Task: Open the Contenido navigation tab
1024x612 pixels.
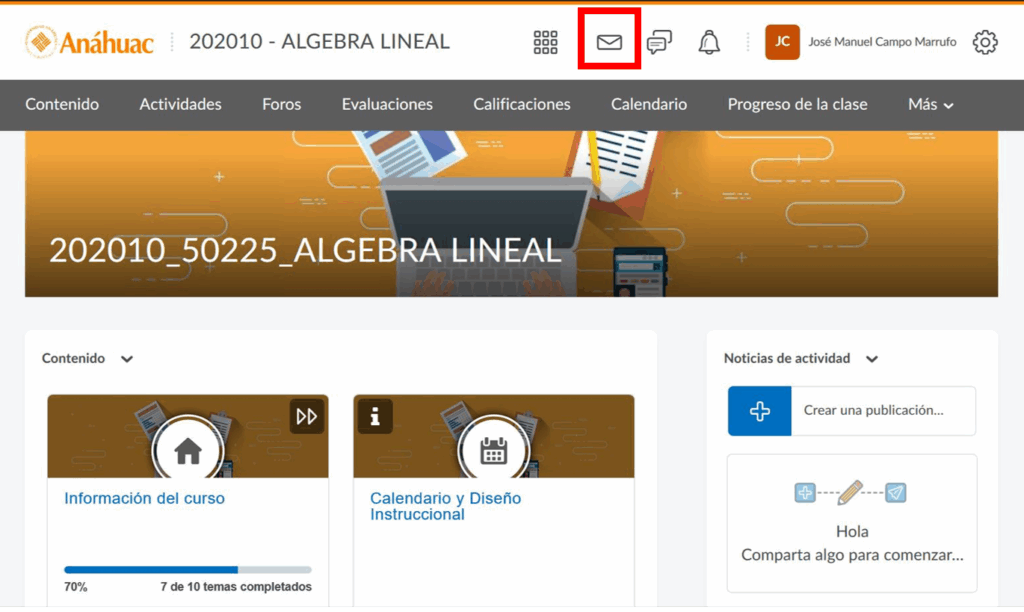Action: (62, 104)
